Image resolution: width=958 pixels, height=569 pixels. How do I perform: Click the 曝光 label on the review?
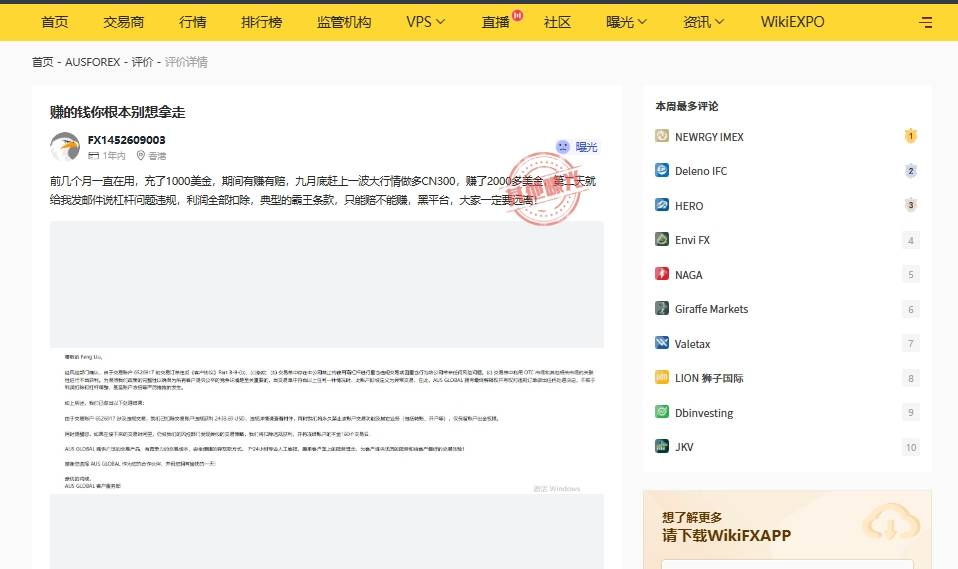[x=587, y=147]
